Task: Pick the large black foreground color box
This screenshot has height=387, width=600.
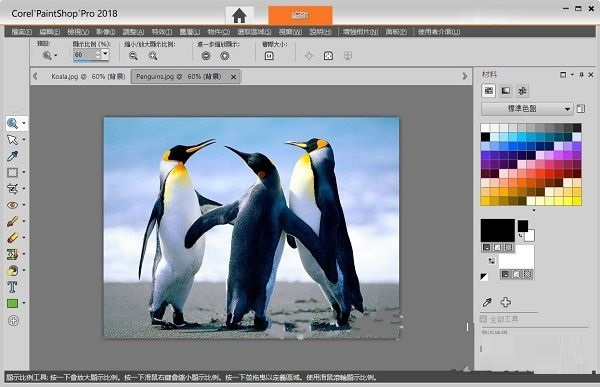Action: click(497, 230)
